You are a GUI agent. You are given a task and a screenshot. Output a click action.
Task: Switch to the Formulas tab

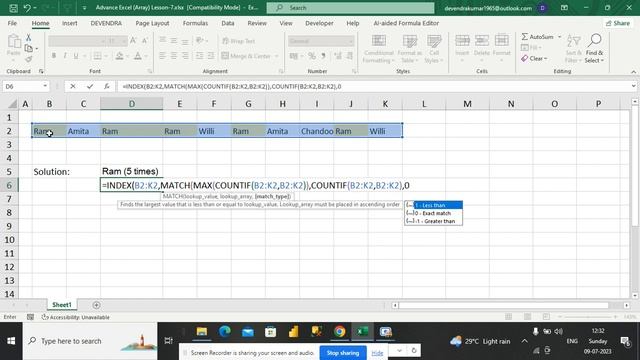tap(195, 23)
